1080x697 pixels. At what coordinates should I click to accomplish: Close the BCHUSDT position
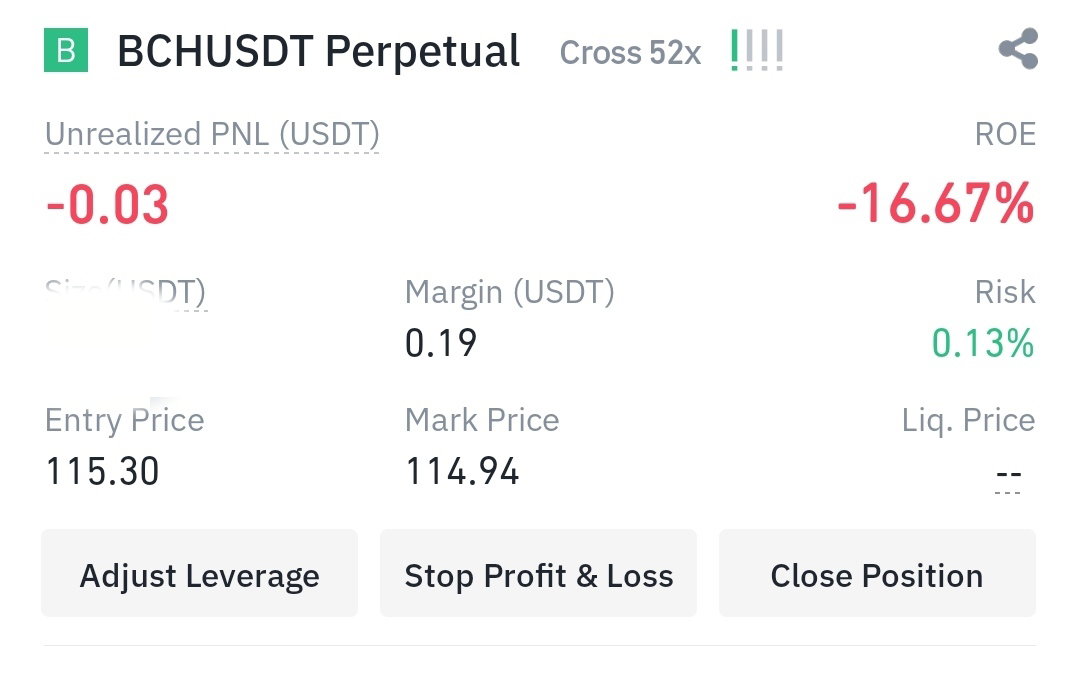877,574
